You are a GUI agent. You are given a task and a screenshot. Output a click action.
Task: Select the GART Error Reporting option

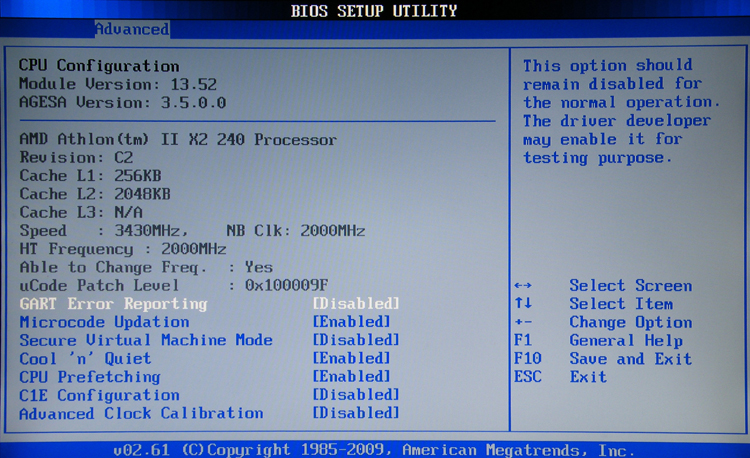(x=113, y=304)
